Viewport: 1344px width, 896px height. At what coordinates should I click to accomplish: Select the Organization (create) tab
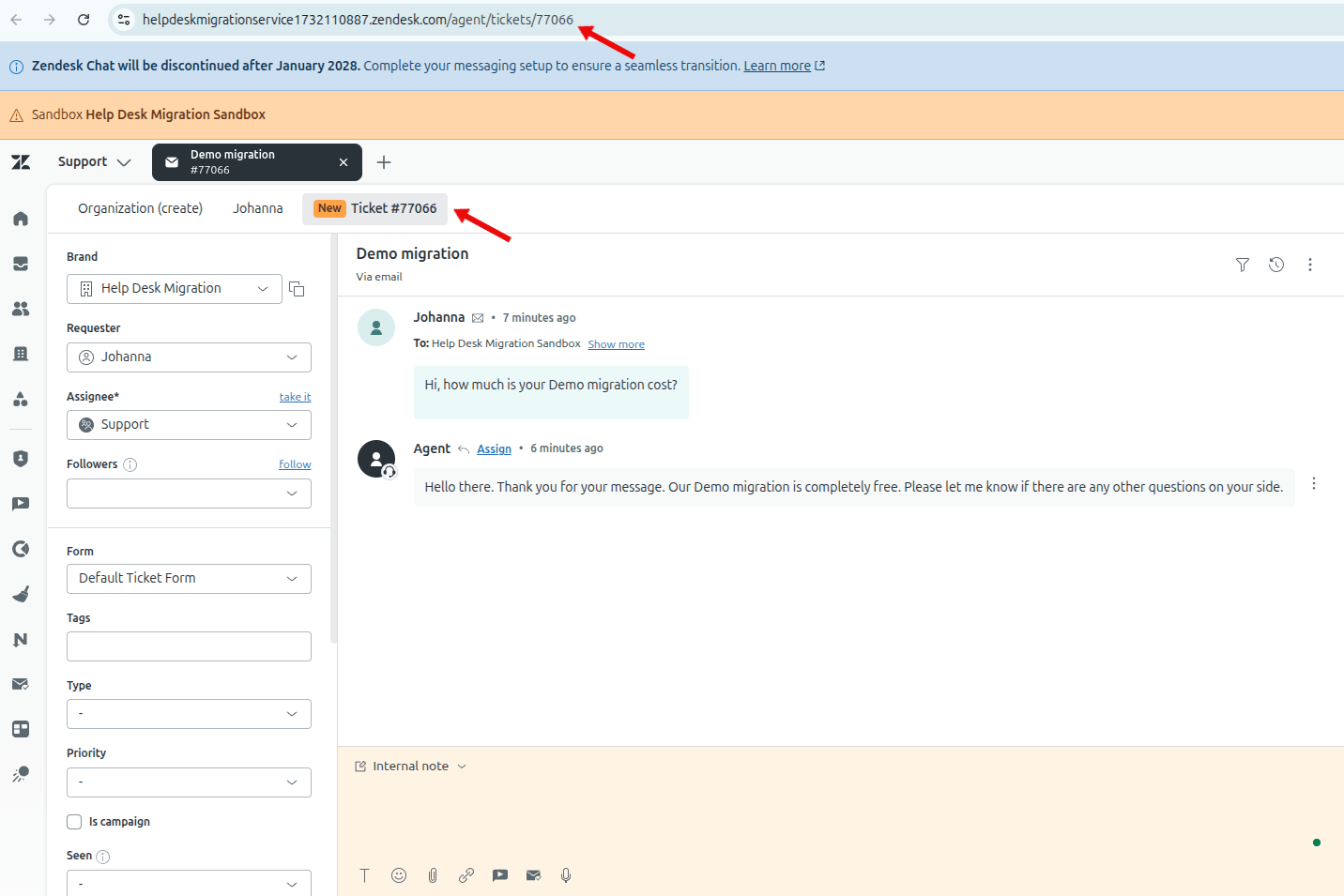coord(140,208)
